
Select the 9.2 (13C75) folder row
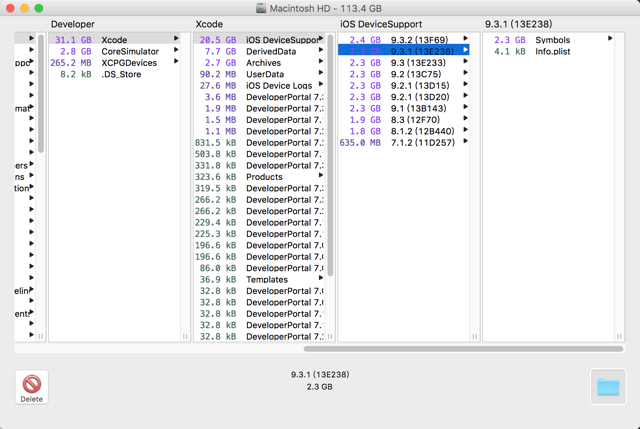pyautogui.click(x=404, y=74)
